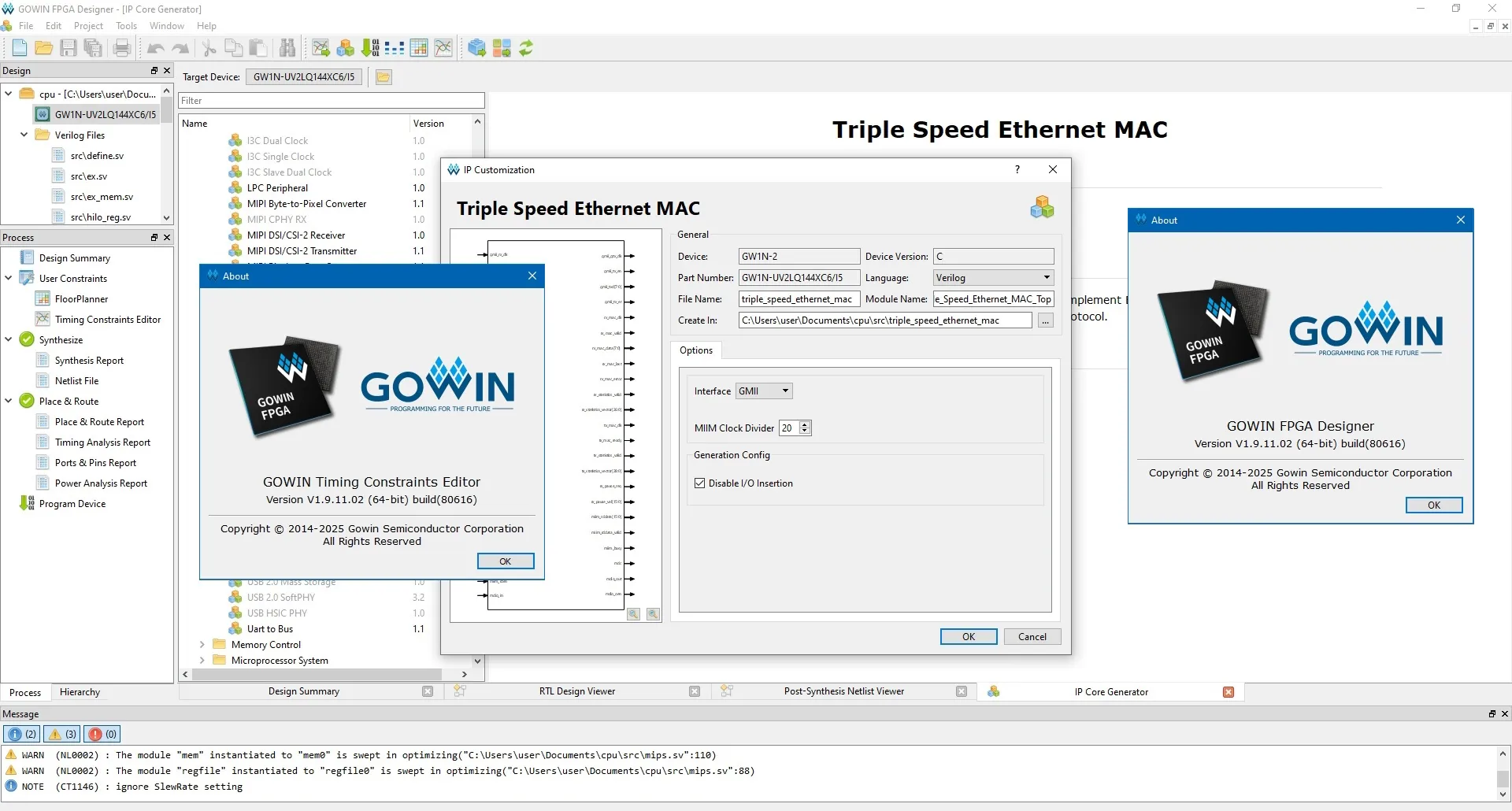Open the Programmer green arrow binary icon
This screenshot has height=811, width=1512.
pos(370,48)
